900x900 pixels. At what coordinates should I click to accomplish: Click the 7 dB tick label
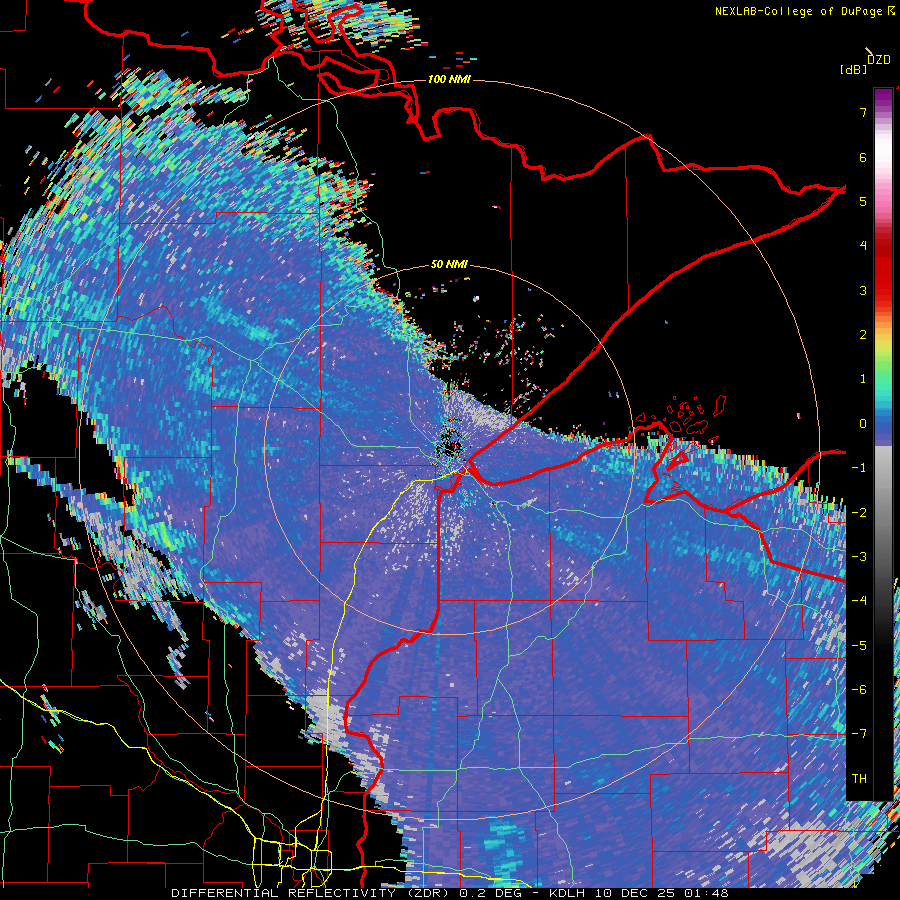pyautogui.click(x=863, y=112)
